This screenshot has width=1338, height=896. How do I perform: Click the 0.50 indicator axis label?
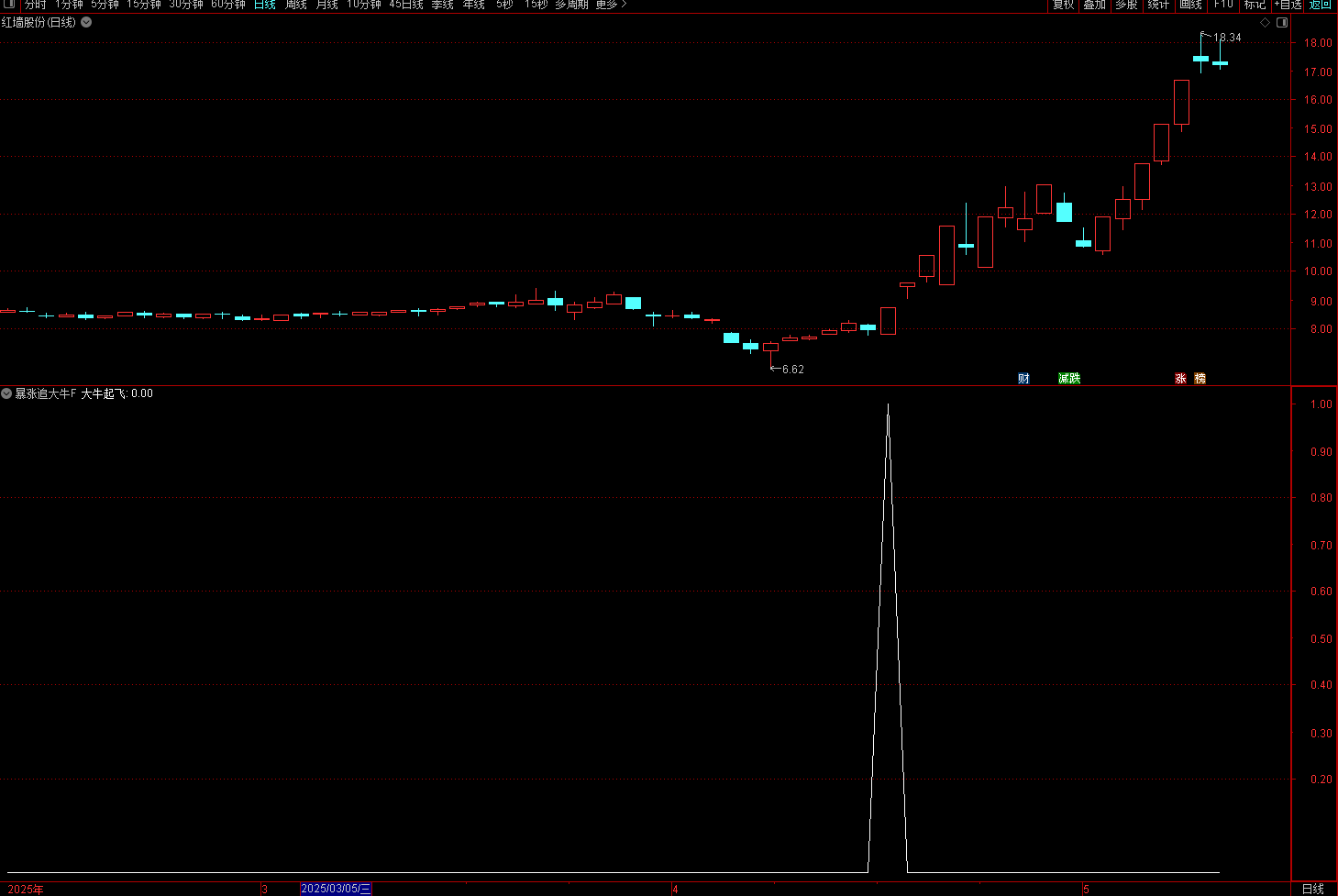pyautogui.click(x=1321, y=639)
